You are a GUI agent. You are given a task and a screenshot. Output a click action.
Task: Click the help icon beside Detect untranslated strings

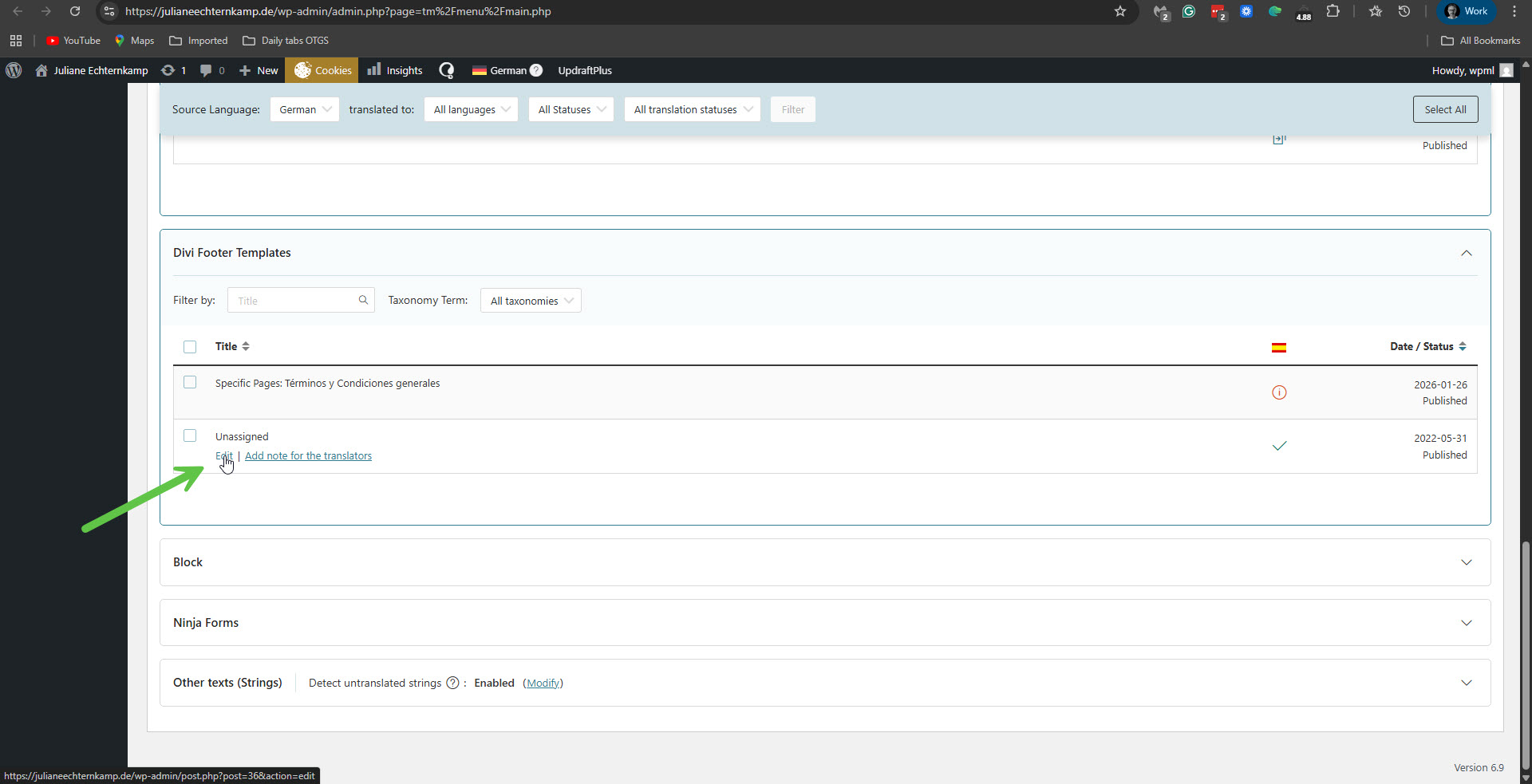coord(452,683)
